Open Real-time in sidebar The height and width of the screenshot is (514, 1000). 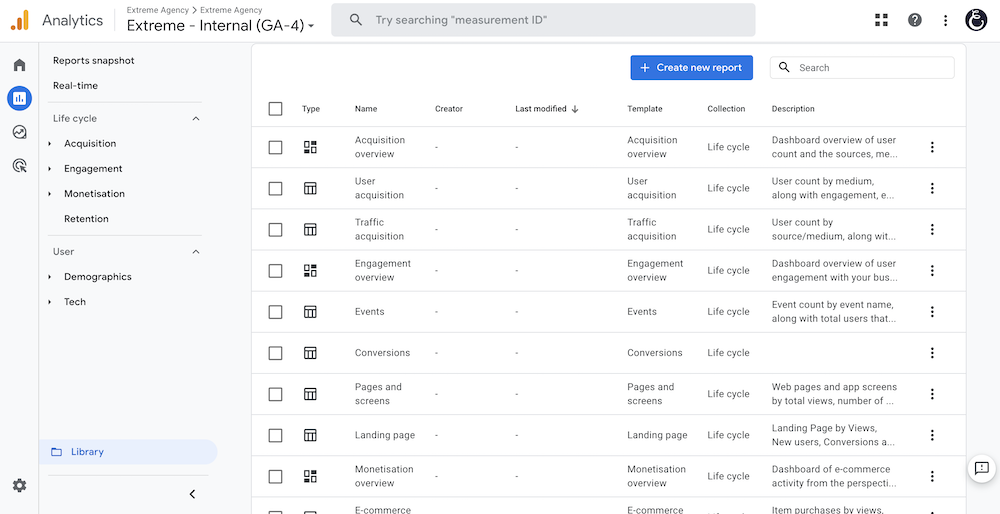tap(75, 85)
